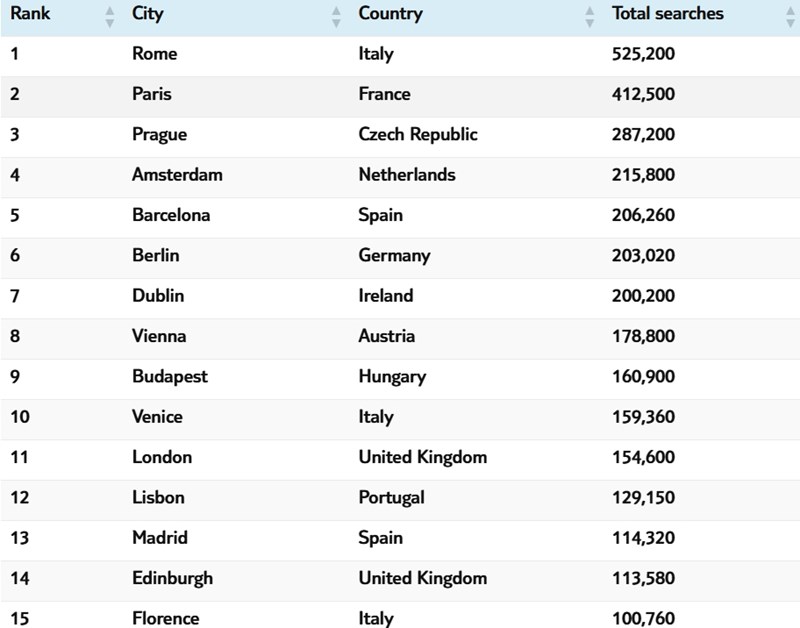
Task: Click Hungary in the Country column
Action: click(392, 377)
